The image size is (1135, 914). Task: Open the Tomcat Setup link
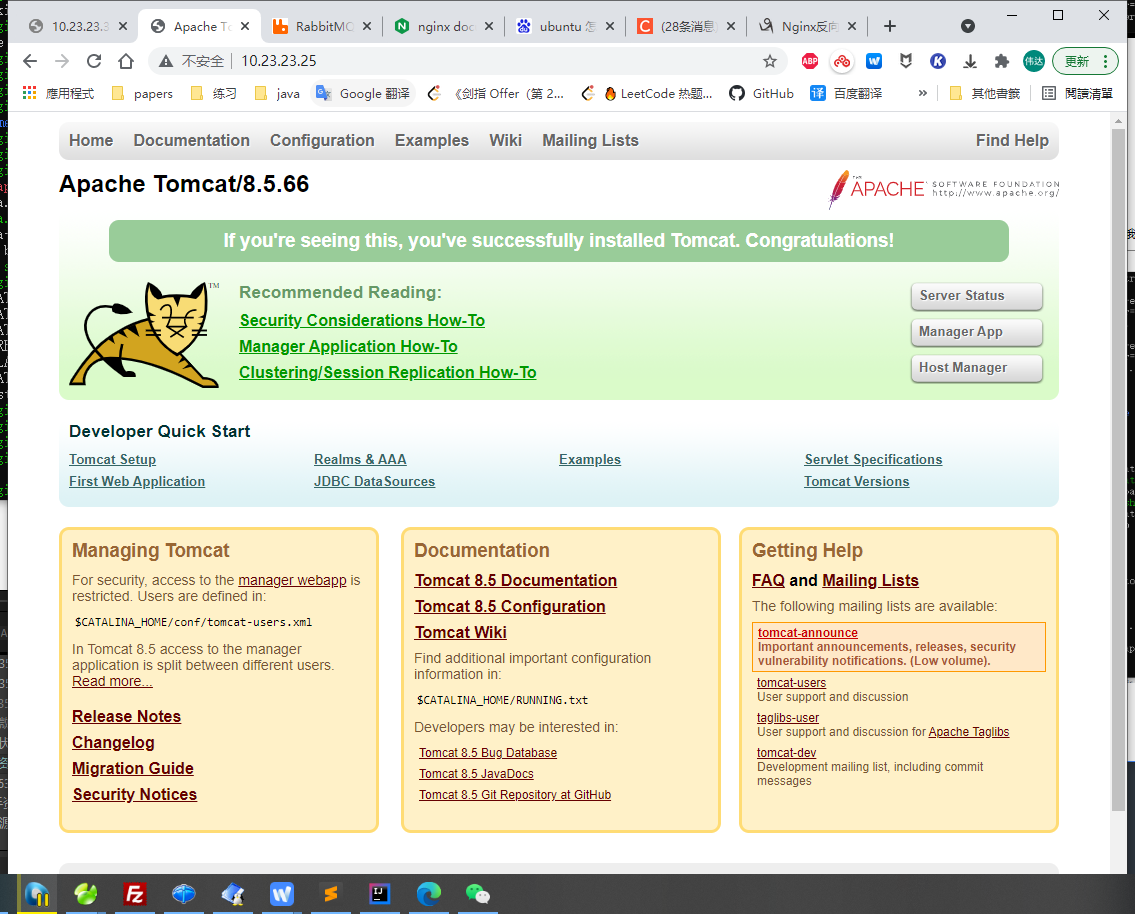[x=112, y=460]
